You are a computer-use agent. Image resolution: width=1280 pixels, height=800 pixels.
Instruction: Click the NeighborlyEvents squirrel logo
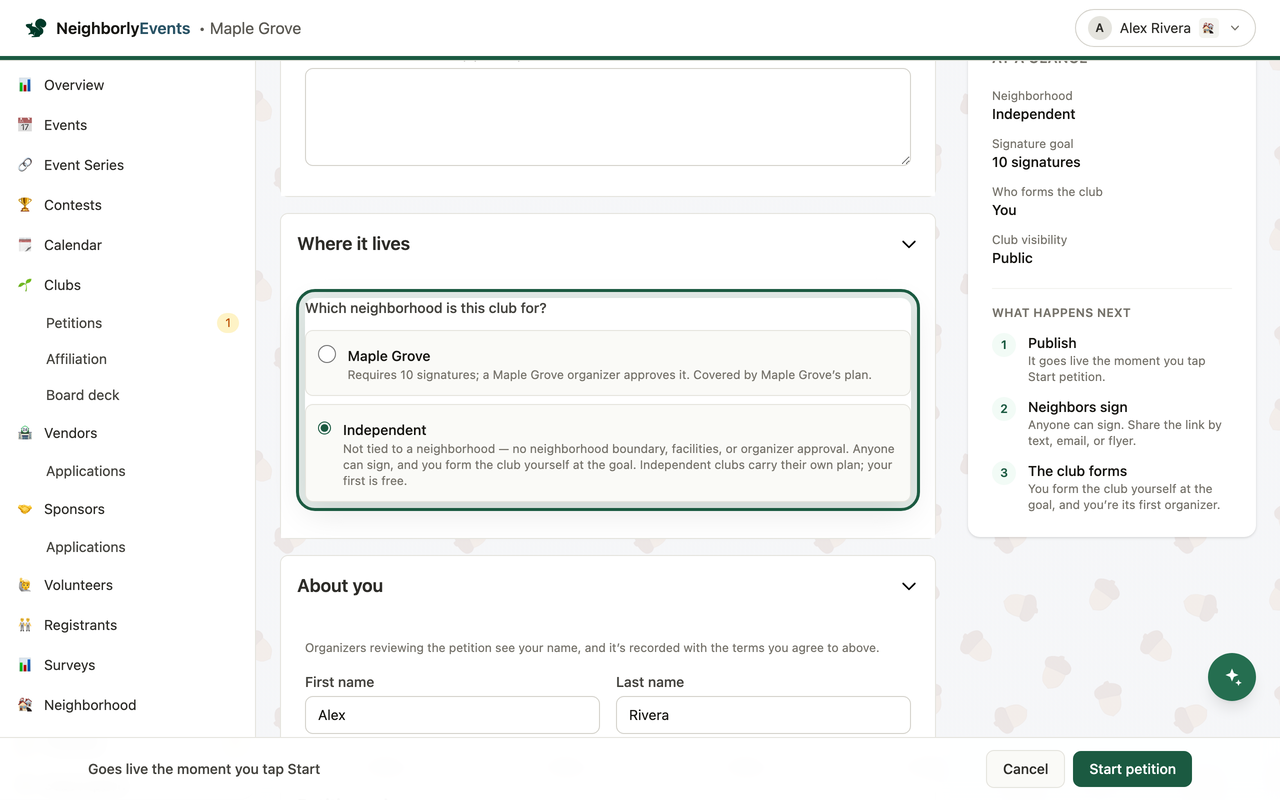[x=36, y=28]
